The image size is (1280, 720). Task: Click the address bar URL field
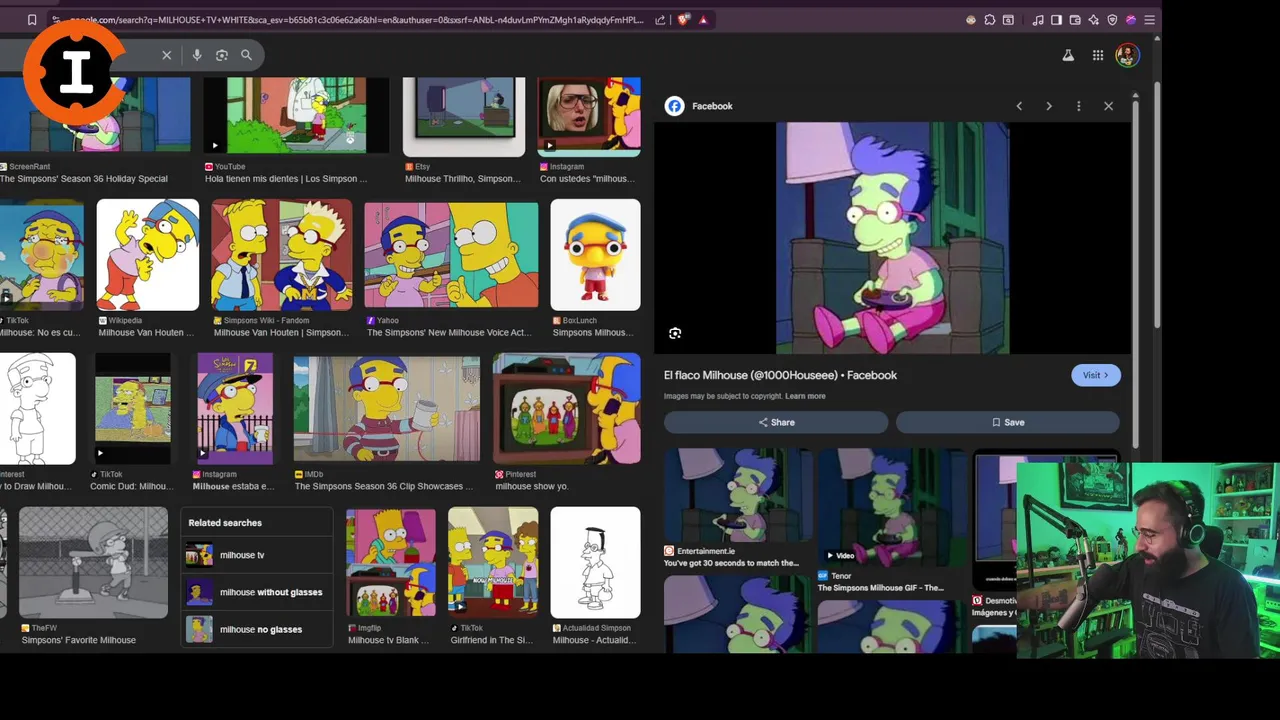pyautogui.click(x=355, y=20)
